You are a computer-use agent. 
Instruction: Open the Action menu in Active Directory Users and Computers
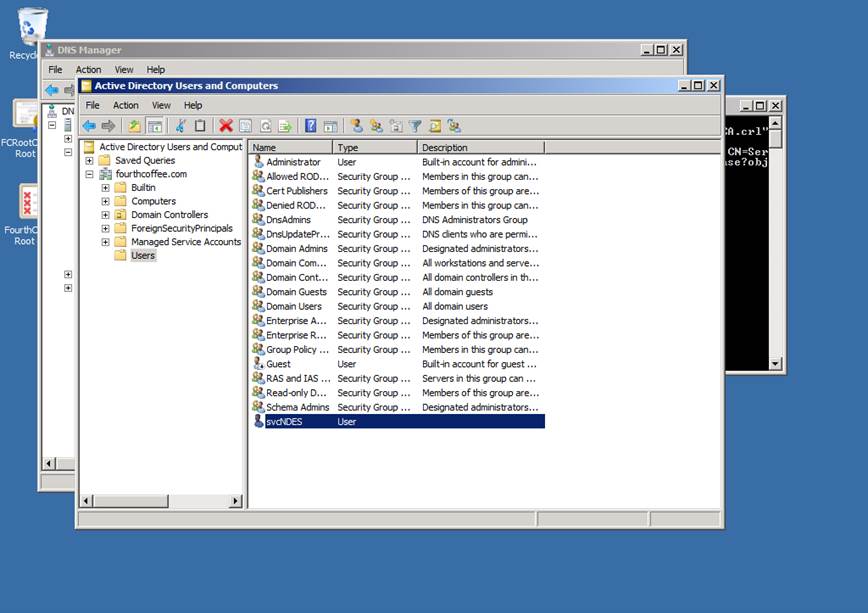tap(125, 105)
